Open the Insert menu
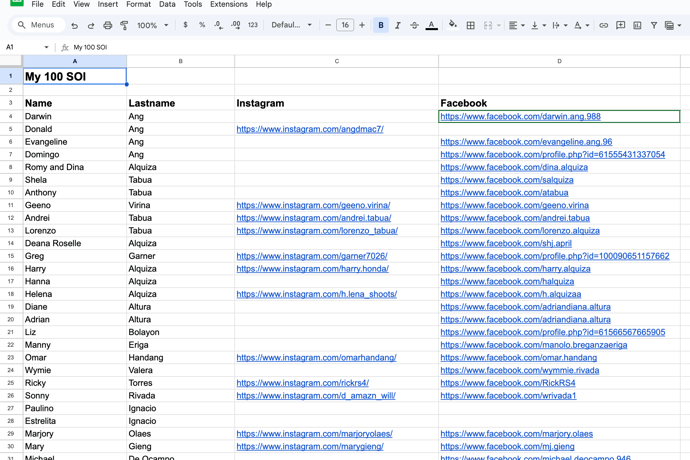The image size is (690, 460). [108, 4]
